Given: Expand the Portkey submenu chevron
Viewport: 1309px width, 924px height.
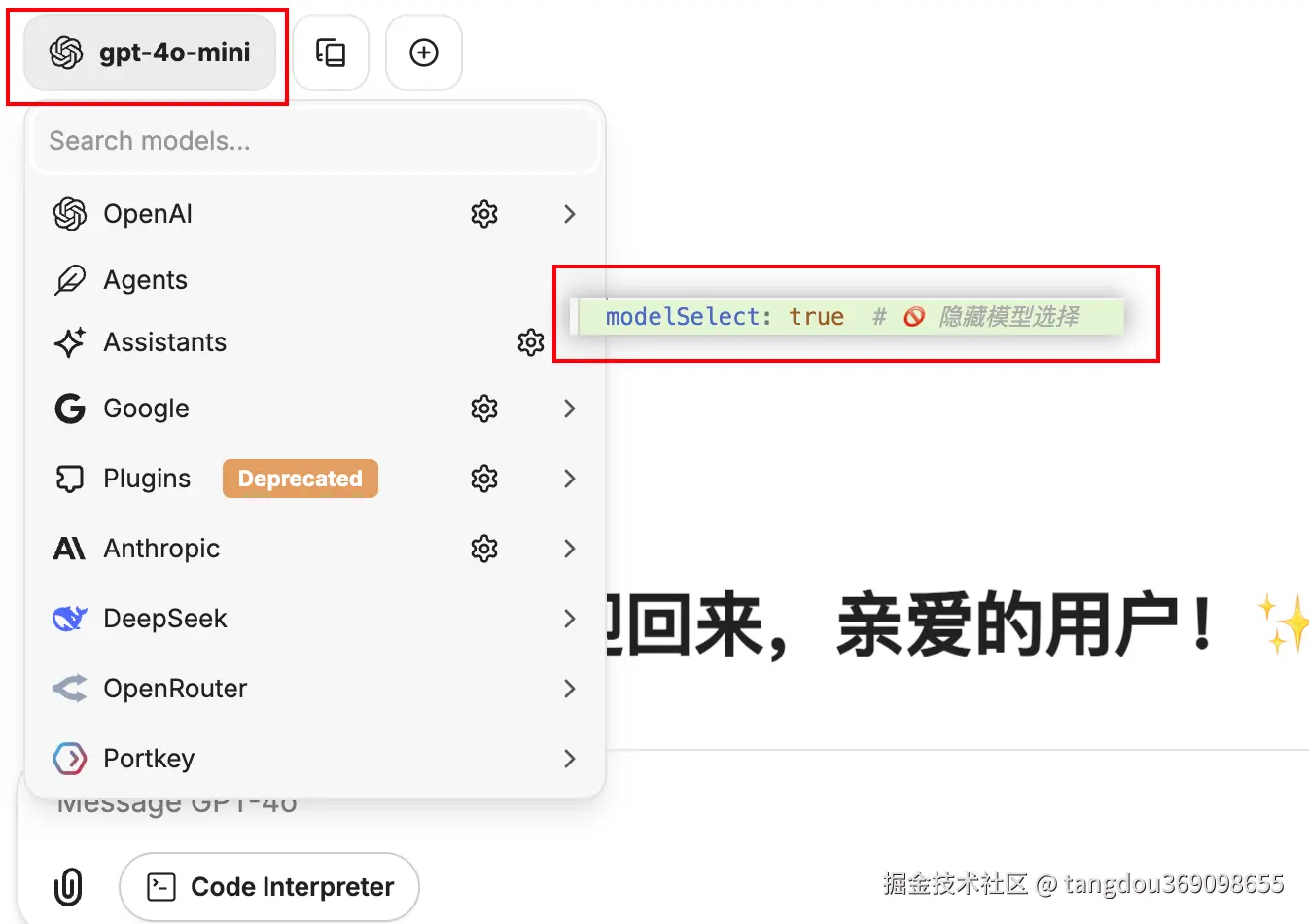Looking at the screenshot, I should 570,759.
